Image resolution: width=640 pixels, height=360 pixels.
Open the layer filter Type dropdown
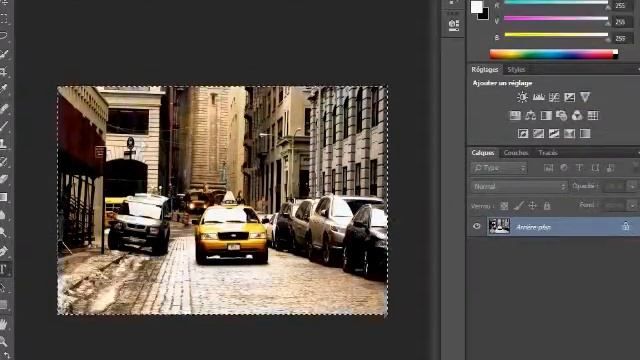(500, 168)
